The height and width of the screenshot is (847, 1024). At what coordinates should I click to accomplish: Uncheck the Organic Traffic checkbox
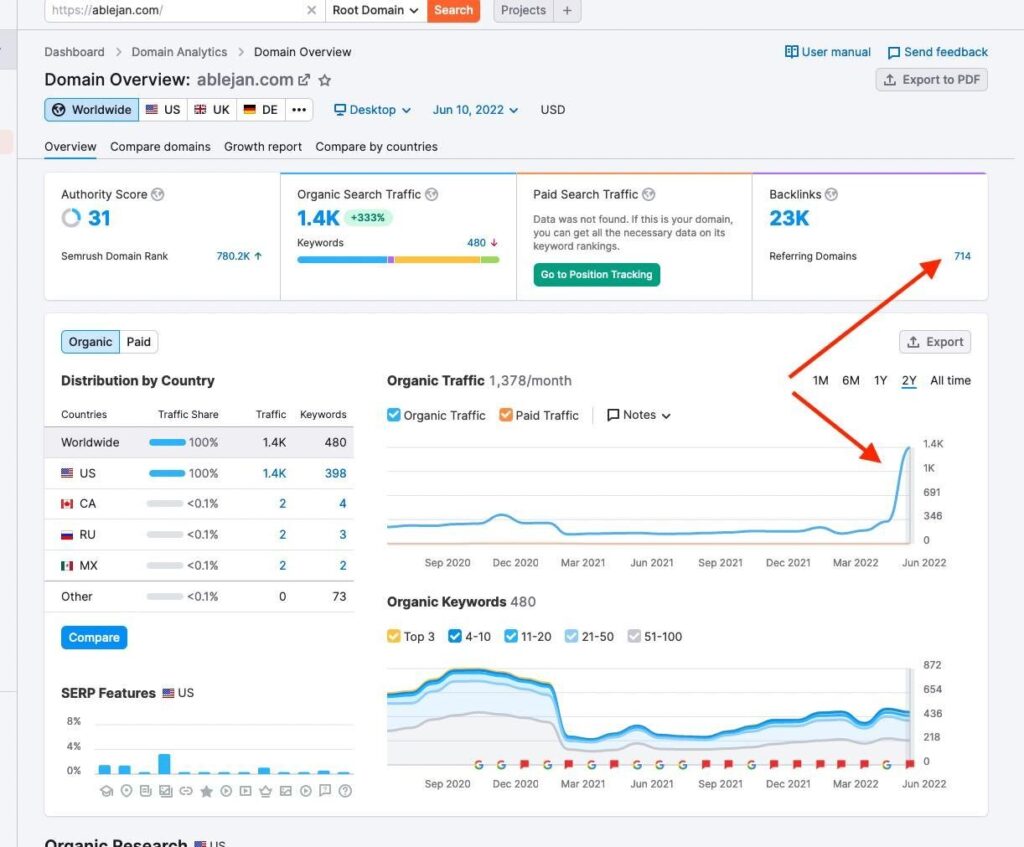393,415
